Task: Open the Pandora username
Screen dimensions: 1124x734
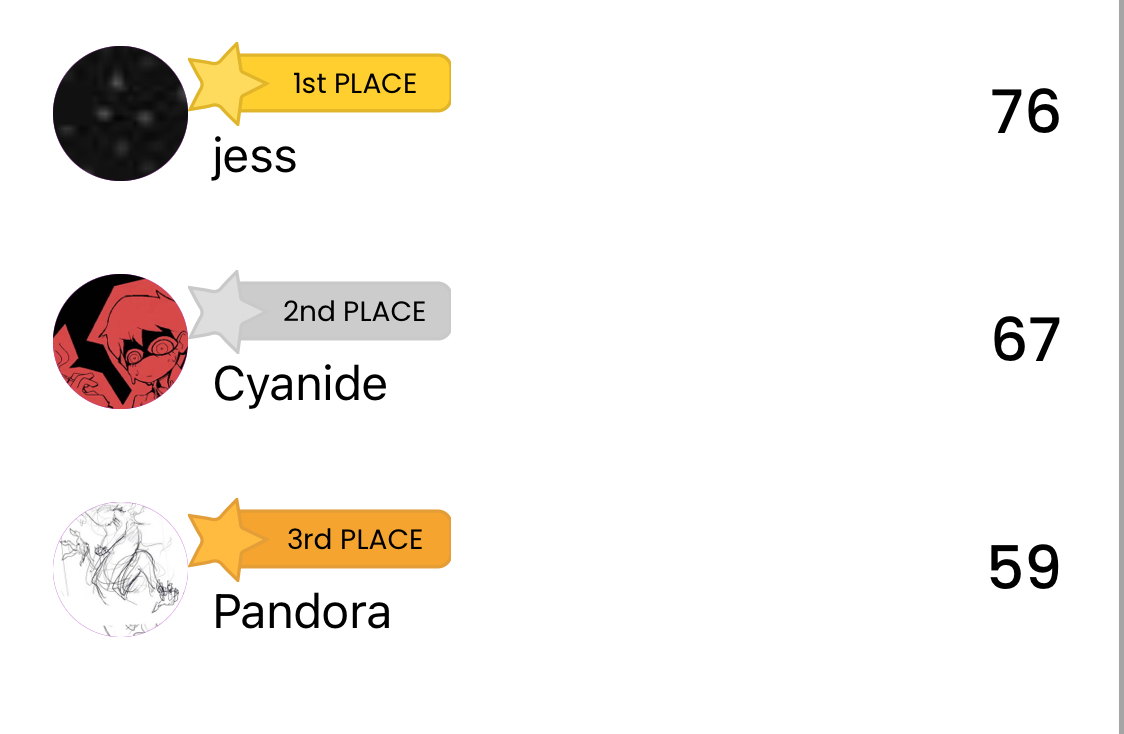Action: coord(302,613)
